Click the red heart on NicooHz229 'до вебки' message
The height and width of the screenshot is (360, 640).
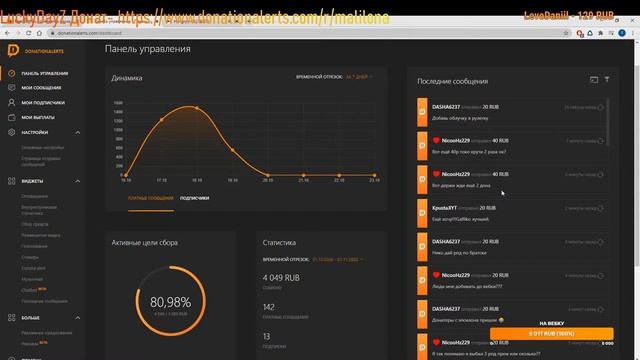coord(436,275)
